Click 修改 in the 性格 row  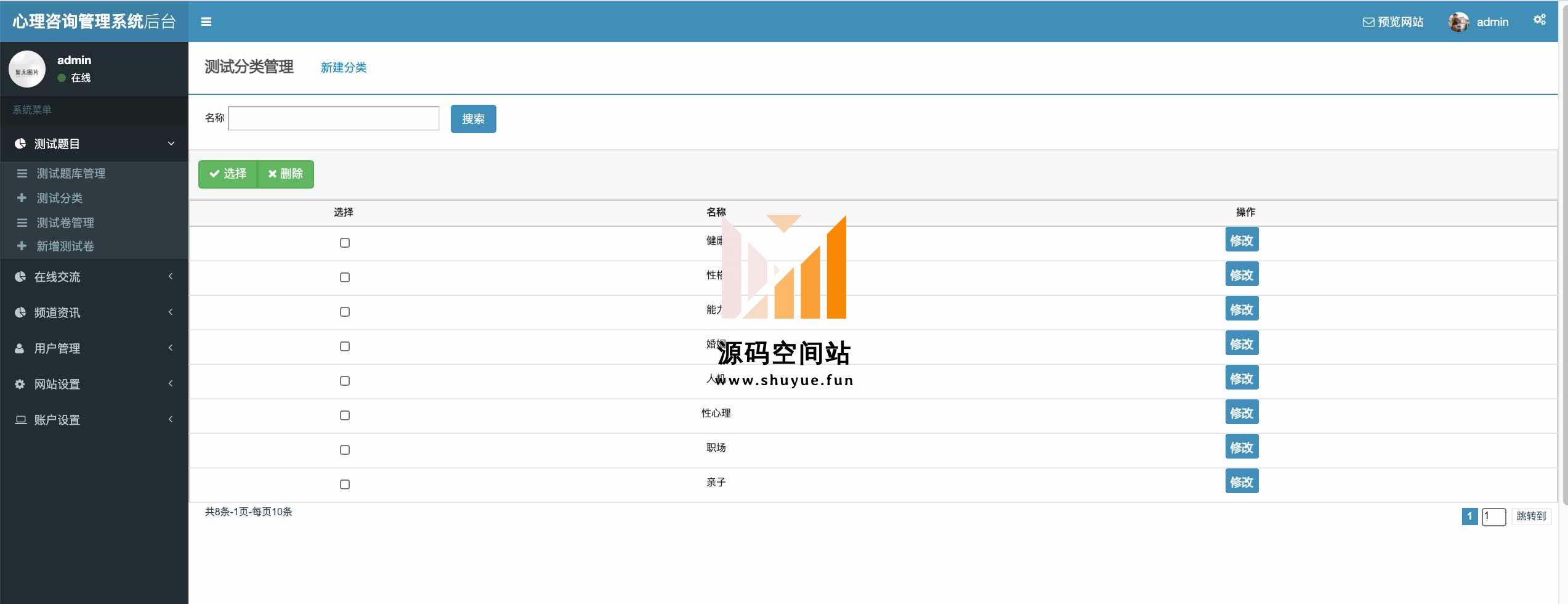[1242, 275]
